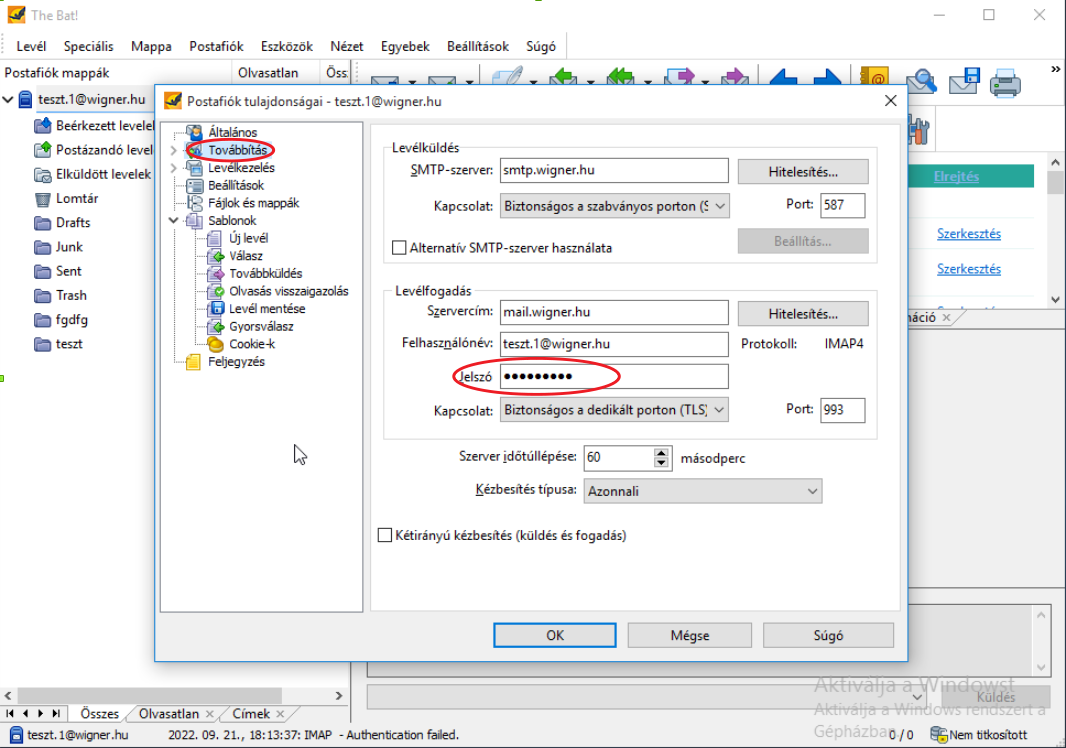Click into the Port 993 field

pyautogui.click(x=842, y=410)
